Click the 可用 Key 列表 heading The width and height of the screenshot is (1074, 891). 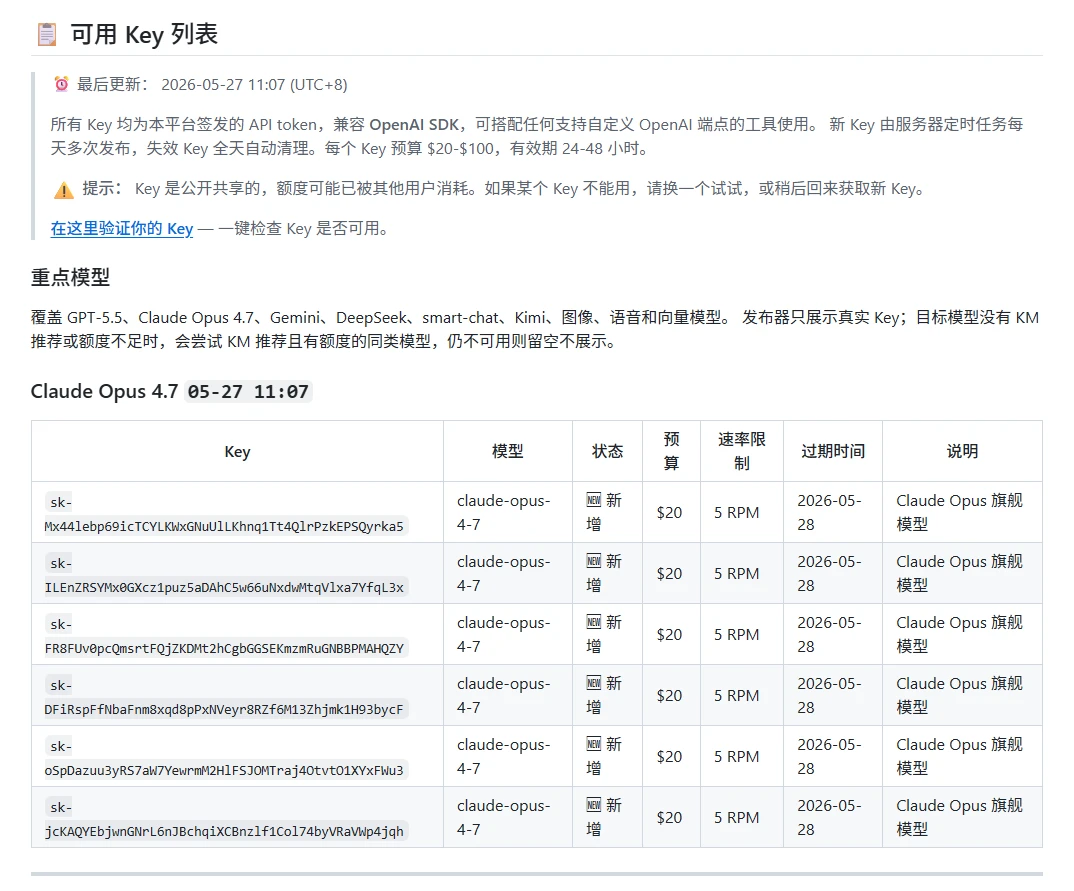click(145, 34)
